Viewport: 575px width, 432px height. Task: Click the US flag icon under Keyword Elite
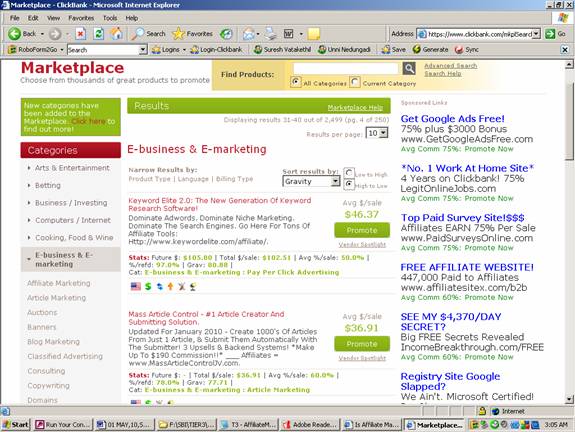pos(136,287)
